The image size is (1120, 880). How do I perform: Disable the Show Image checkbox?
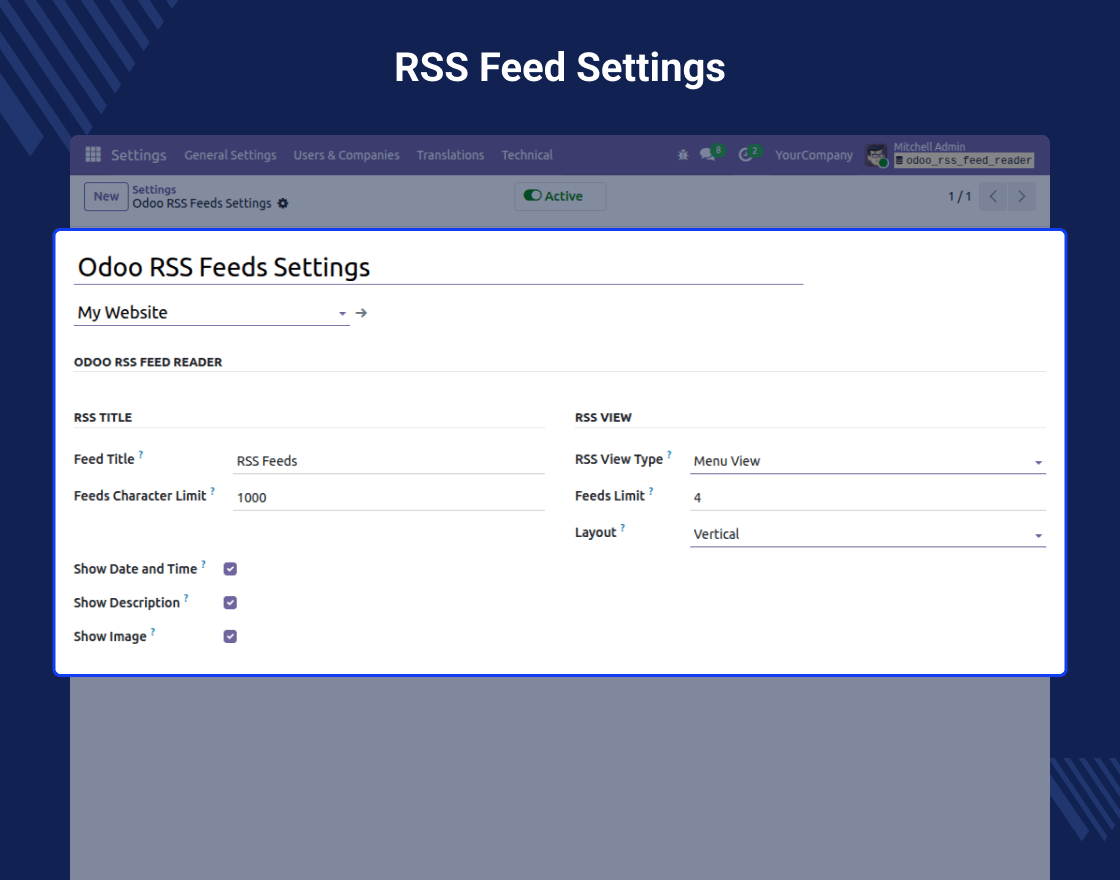(x=230, y=637)
